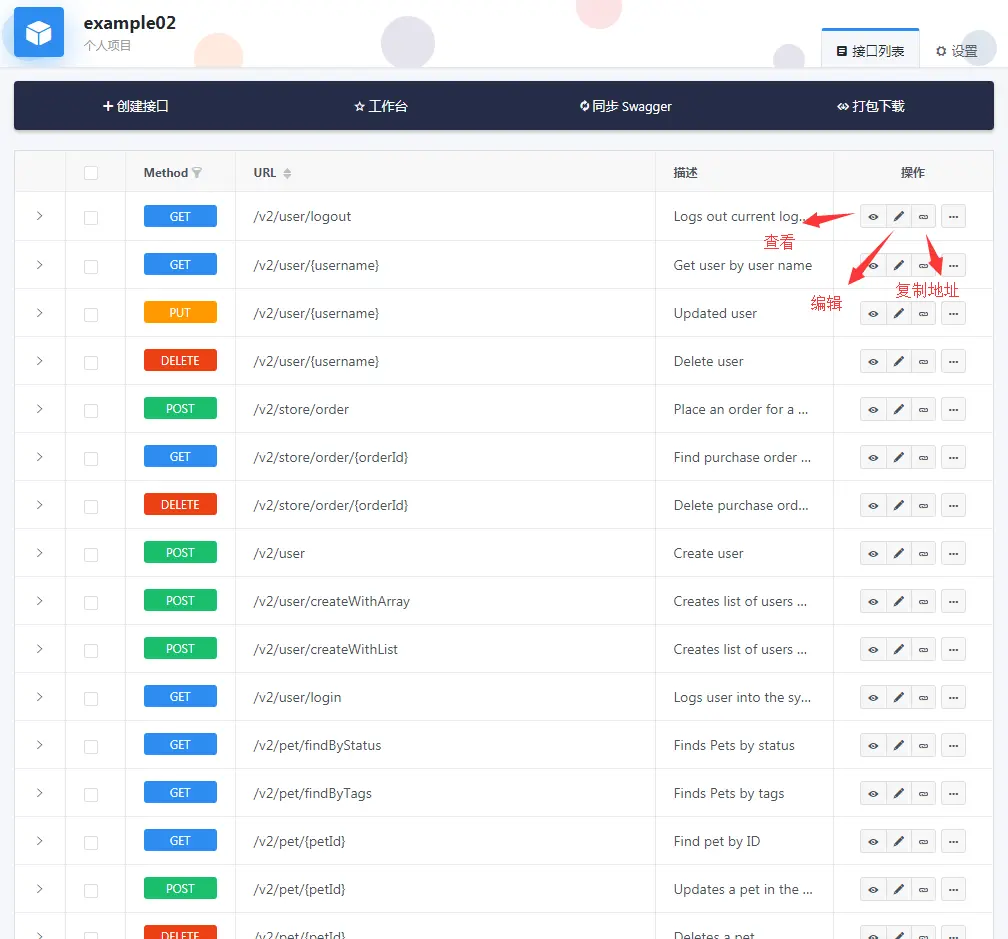Expand the GET /v2/user/{username} row
The height and width of the screenshot is (939, 1008).
39,265
